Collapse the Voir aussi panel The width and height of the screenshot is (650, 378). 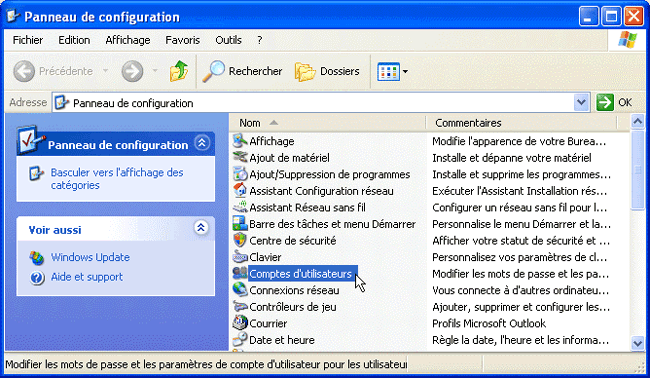(x=201, y=227)
